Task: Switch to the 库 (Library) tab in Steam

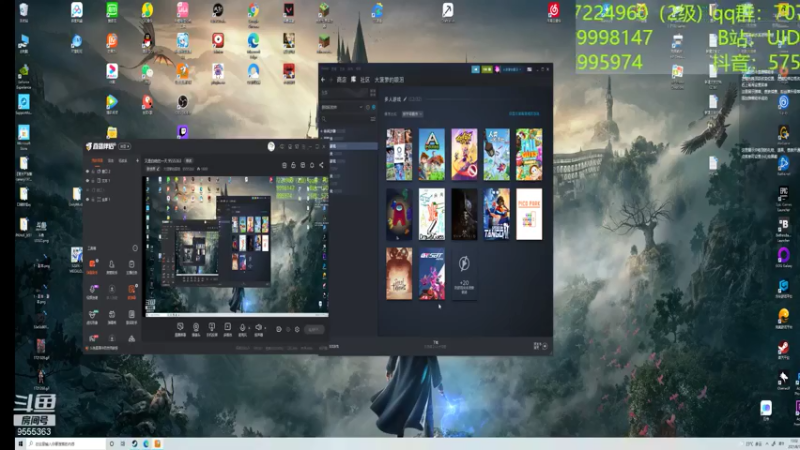Action: pos(353,79)
